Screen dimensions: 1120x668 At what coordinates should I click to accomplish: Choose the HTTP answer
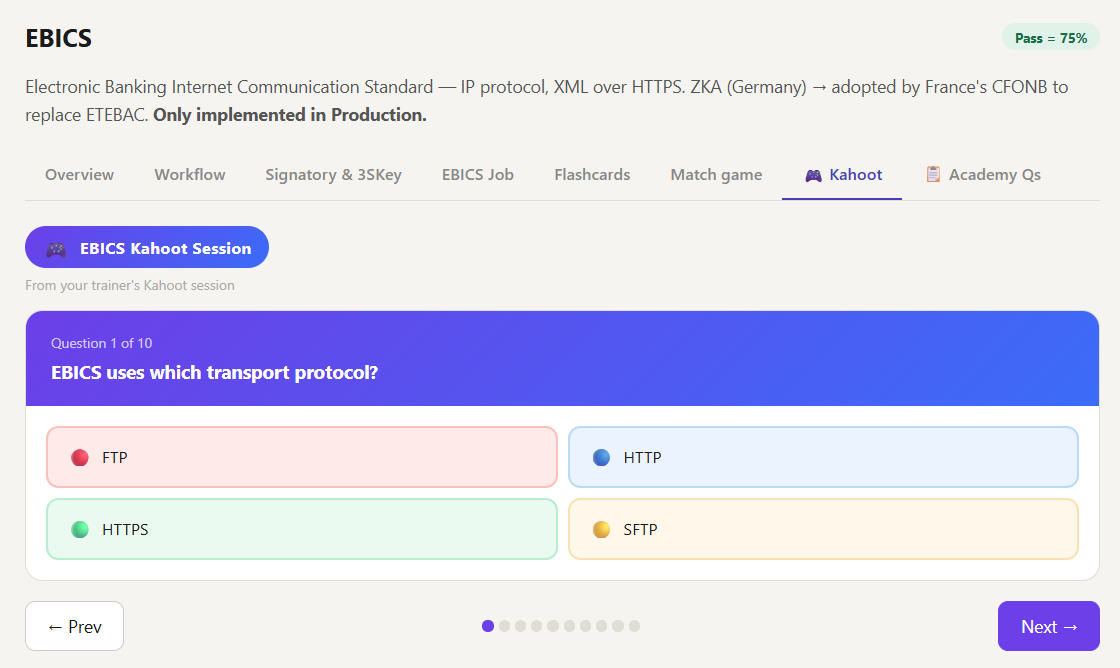[x=823, y=457]
